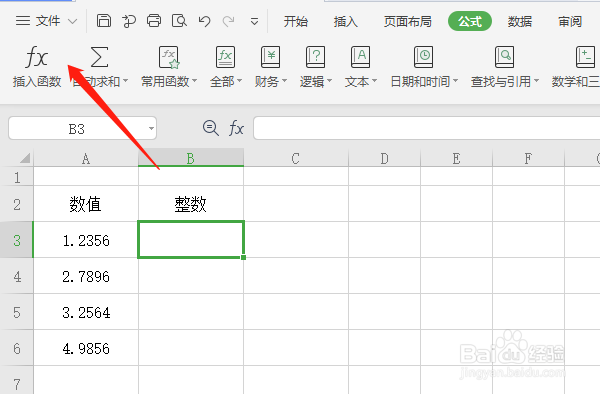Select column E header
This screenshot has width=600, height=394.
(456, 158)
